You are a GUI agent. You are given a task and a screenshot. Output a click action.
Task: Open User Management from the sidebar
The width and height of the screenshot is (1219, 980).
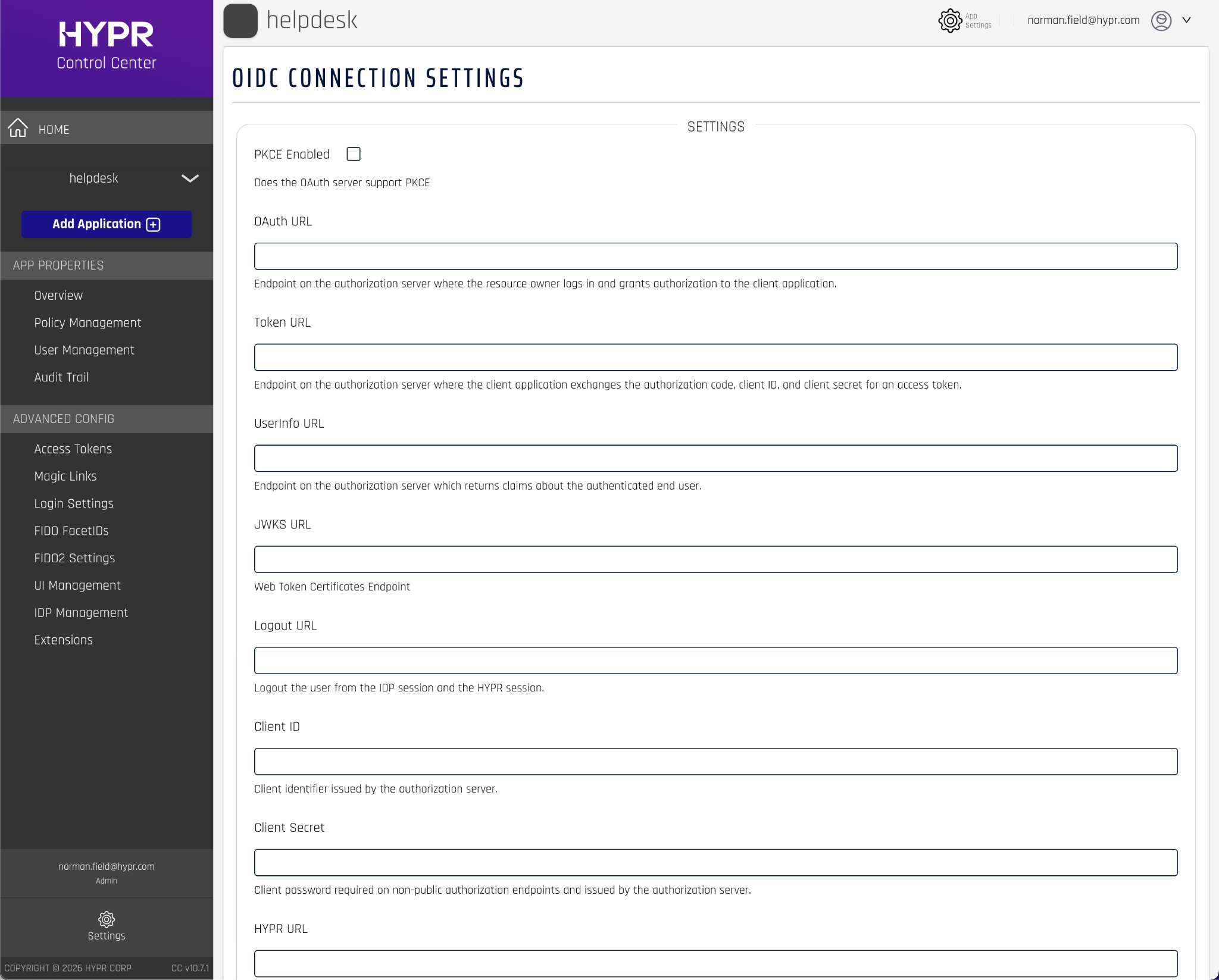(84, 350)
